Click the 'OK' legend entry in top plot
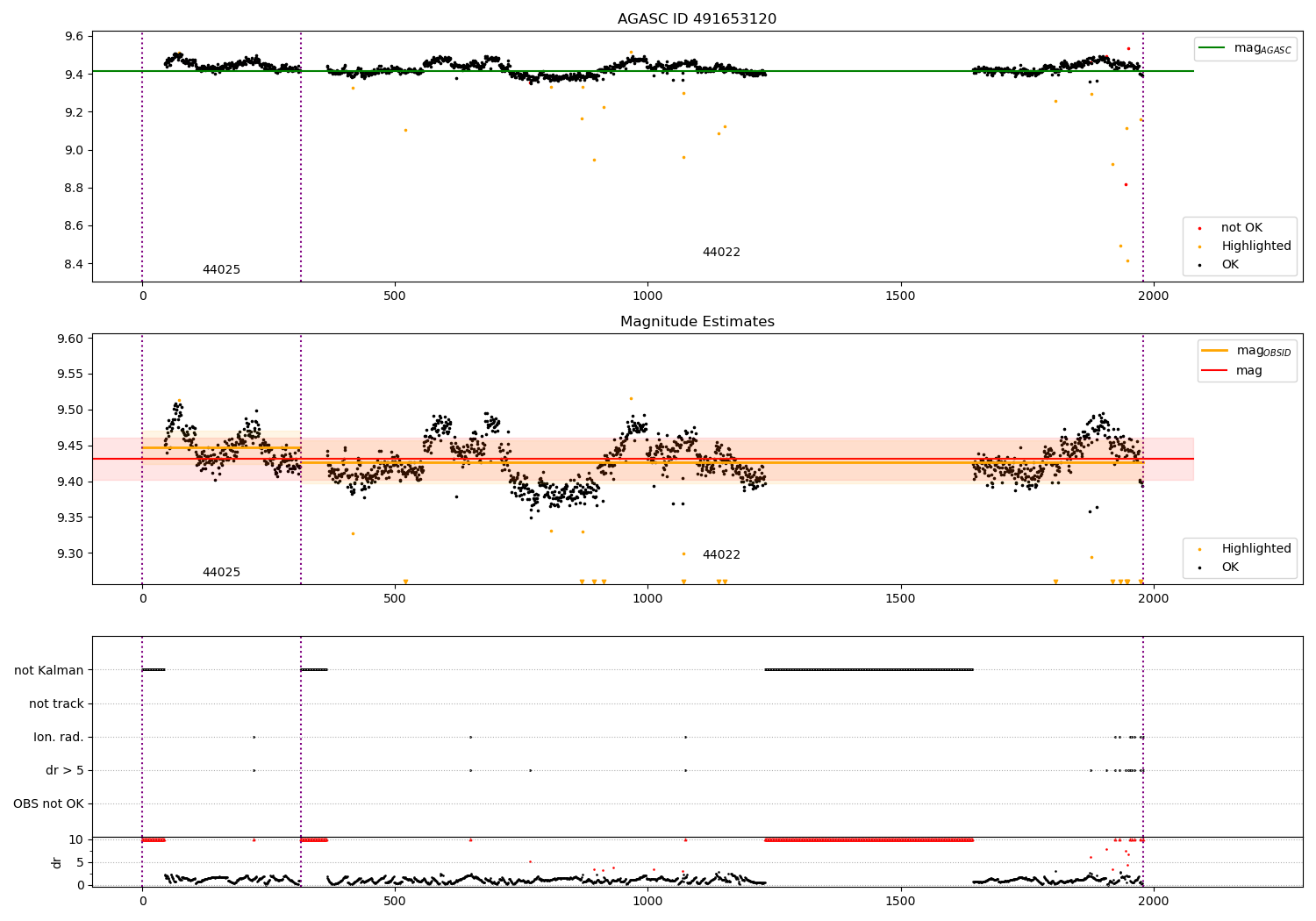The height and width of the screenshot is (921, 1316). coord(1229,265)
